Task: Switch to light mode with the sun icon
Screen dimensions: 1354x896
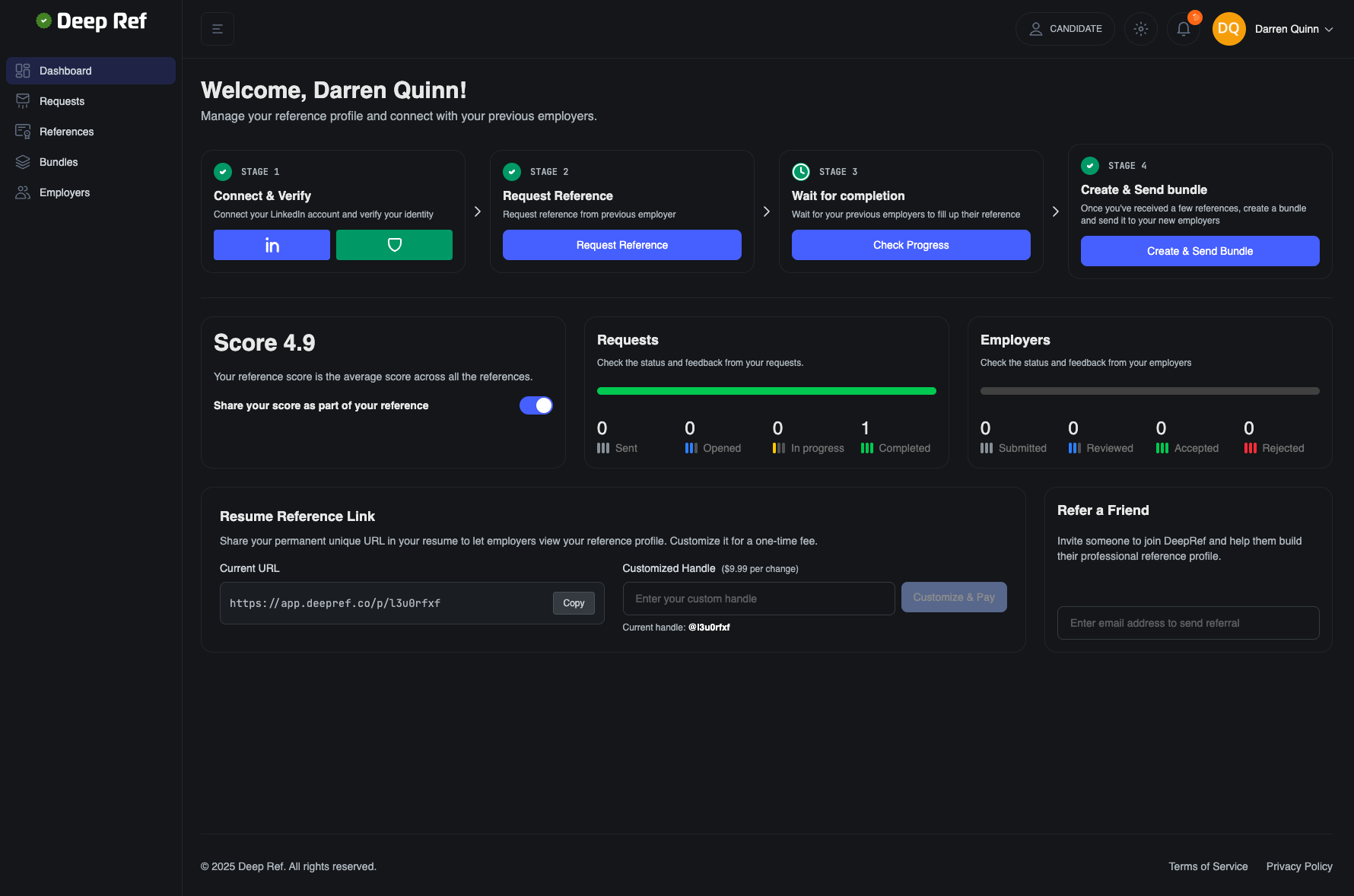Action: 1140,29
